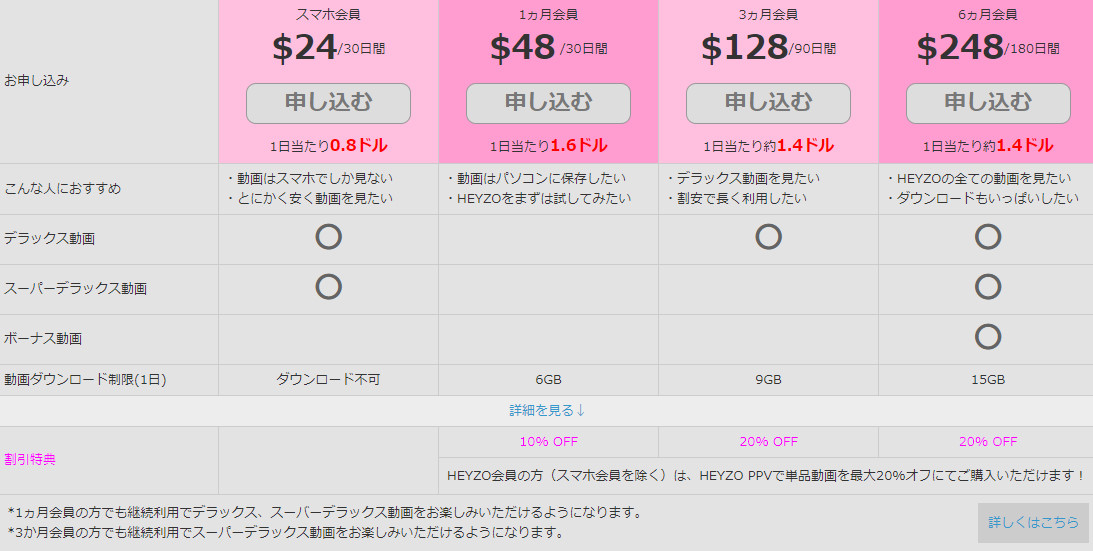Click the $24 スマホ会員 price
Screen dimensions: 1093x551
pos(305,47)
